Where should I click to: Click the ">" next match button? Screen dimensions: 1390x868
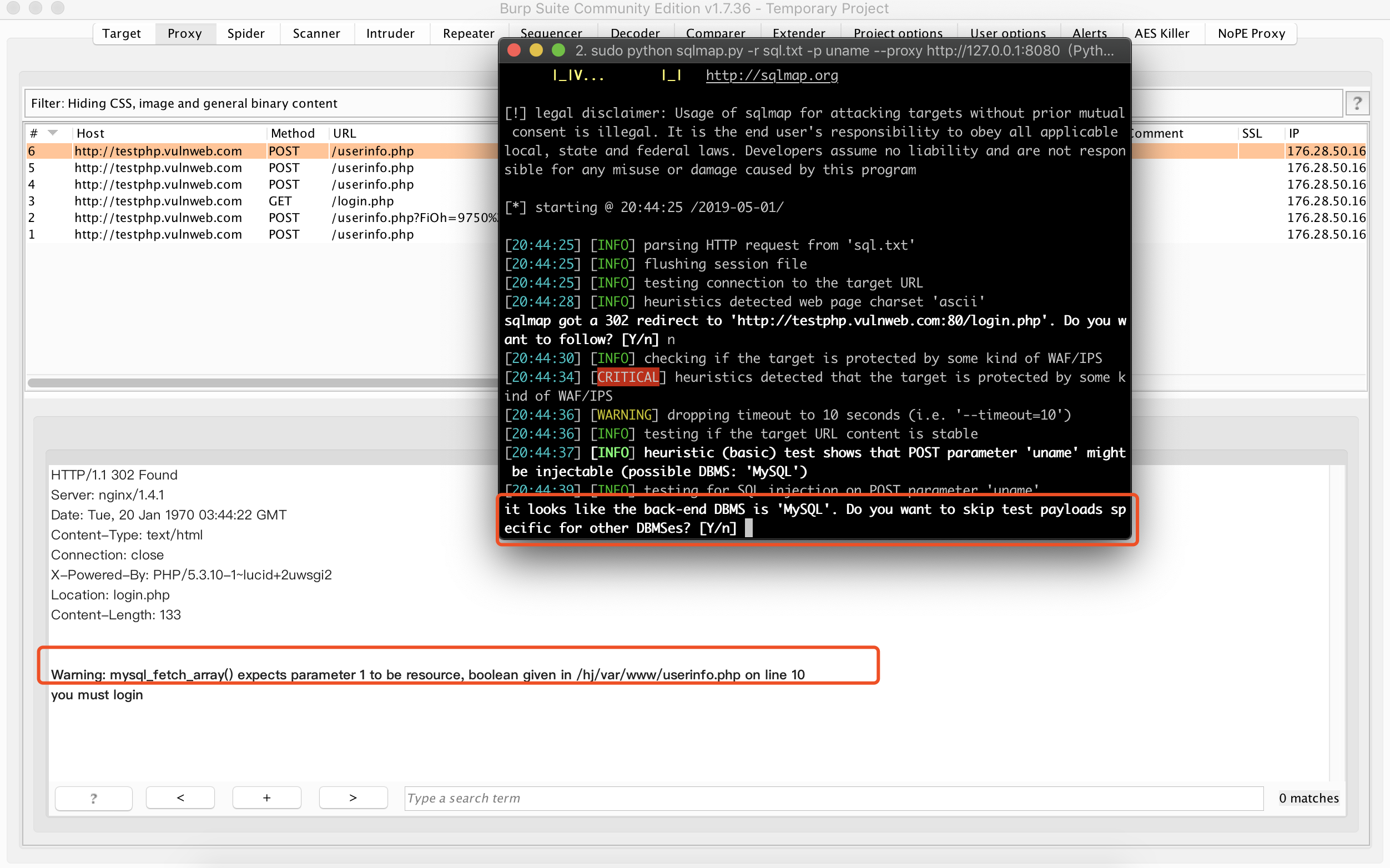[352, 798]
